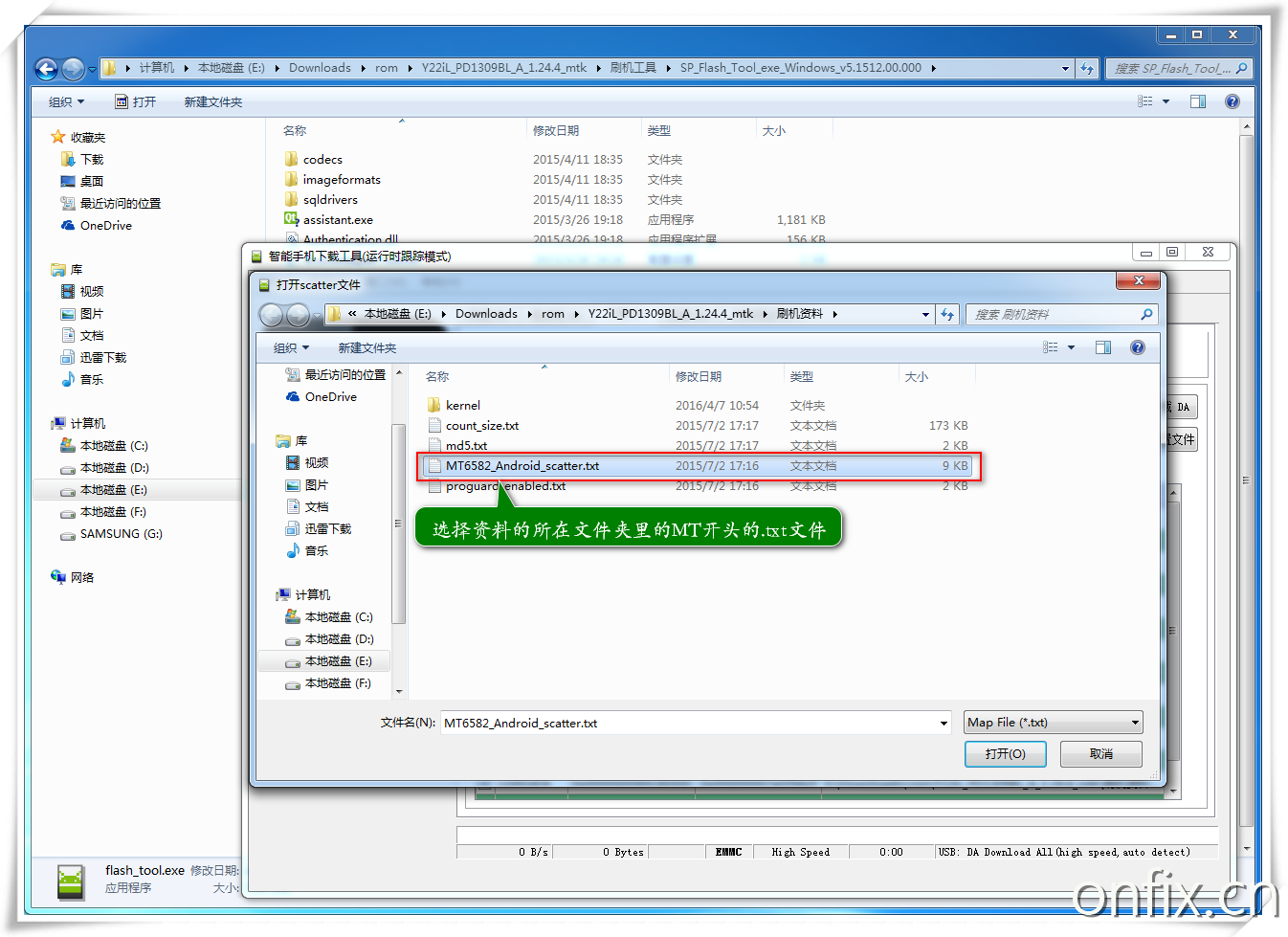Open the 组织 menu in the dialog toolbar
Screen dimensions: 1288x937
pos(291,348)
